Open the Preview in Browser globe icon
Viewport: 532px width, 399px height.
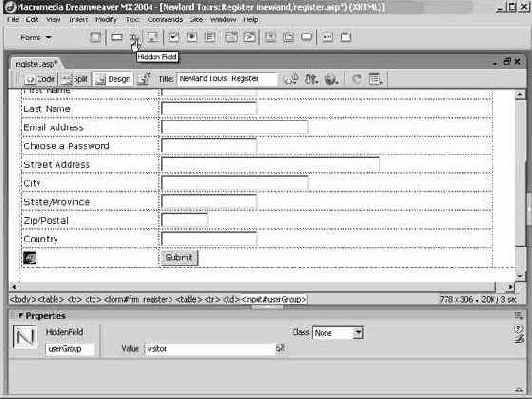click(x=331, y=79)
